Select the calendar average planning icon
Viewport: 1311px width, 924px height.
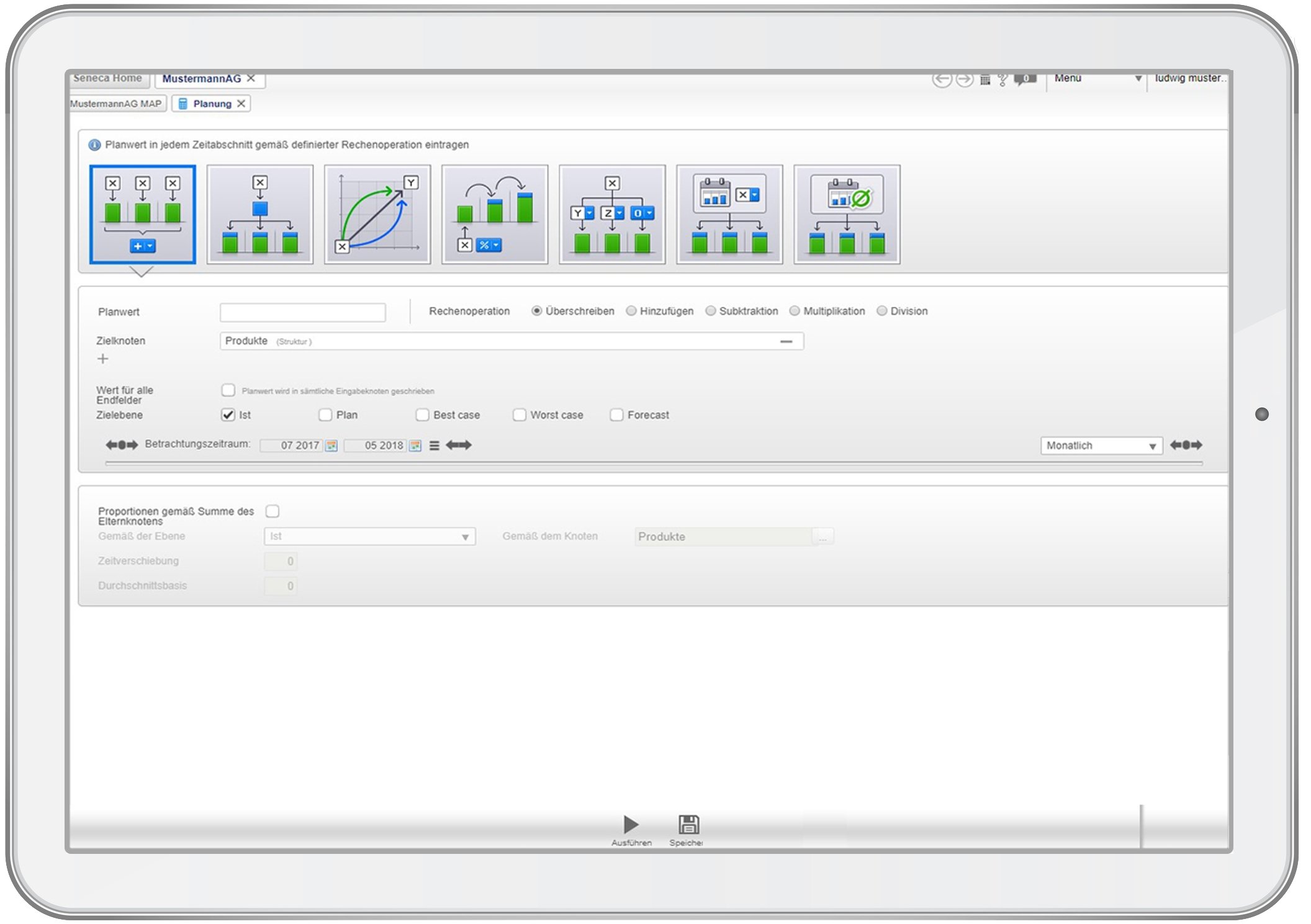click(x=846, y=214)
